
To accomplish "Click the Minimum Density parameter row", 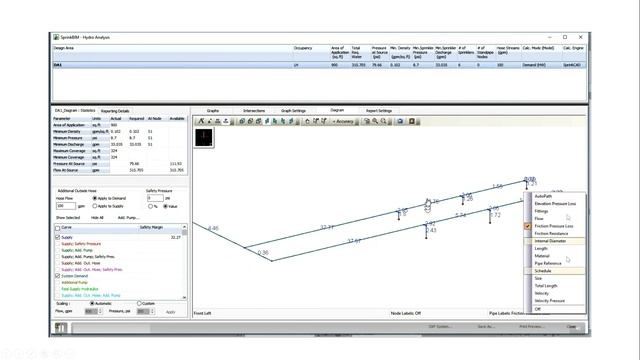I will tap(120, 131).
